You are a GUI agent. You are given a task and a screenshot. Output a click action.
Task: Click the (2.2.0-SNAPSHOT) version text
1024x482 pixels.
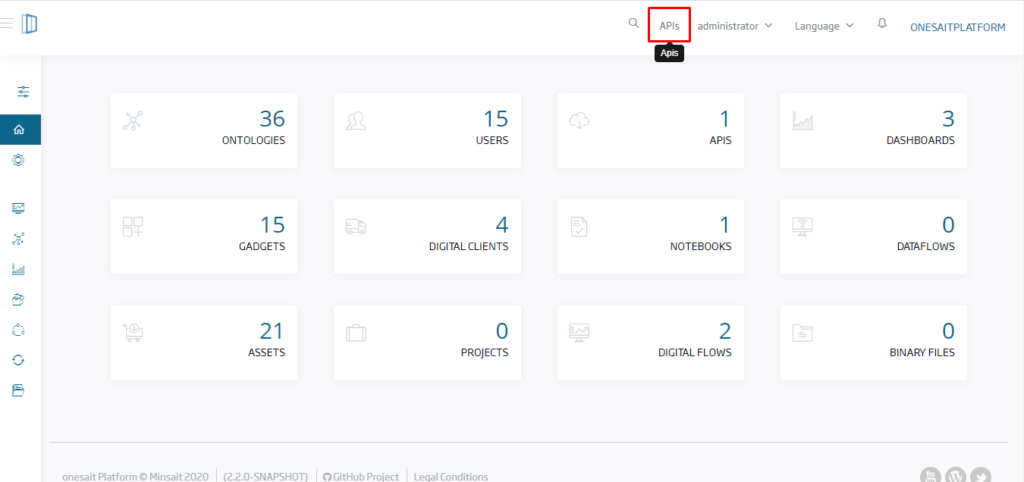(x=266, y=477)
